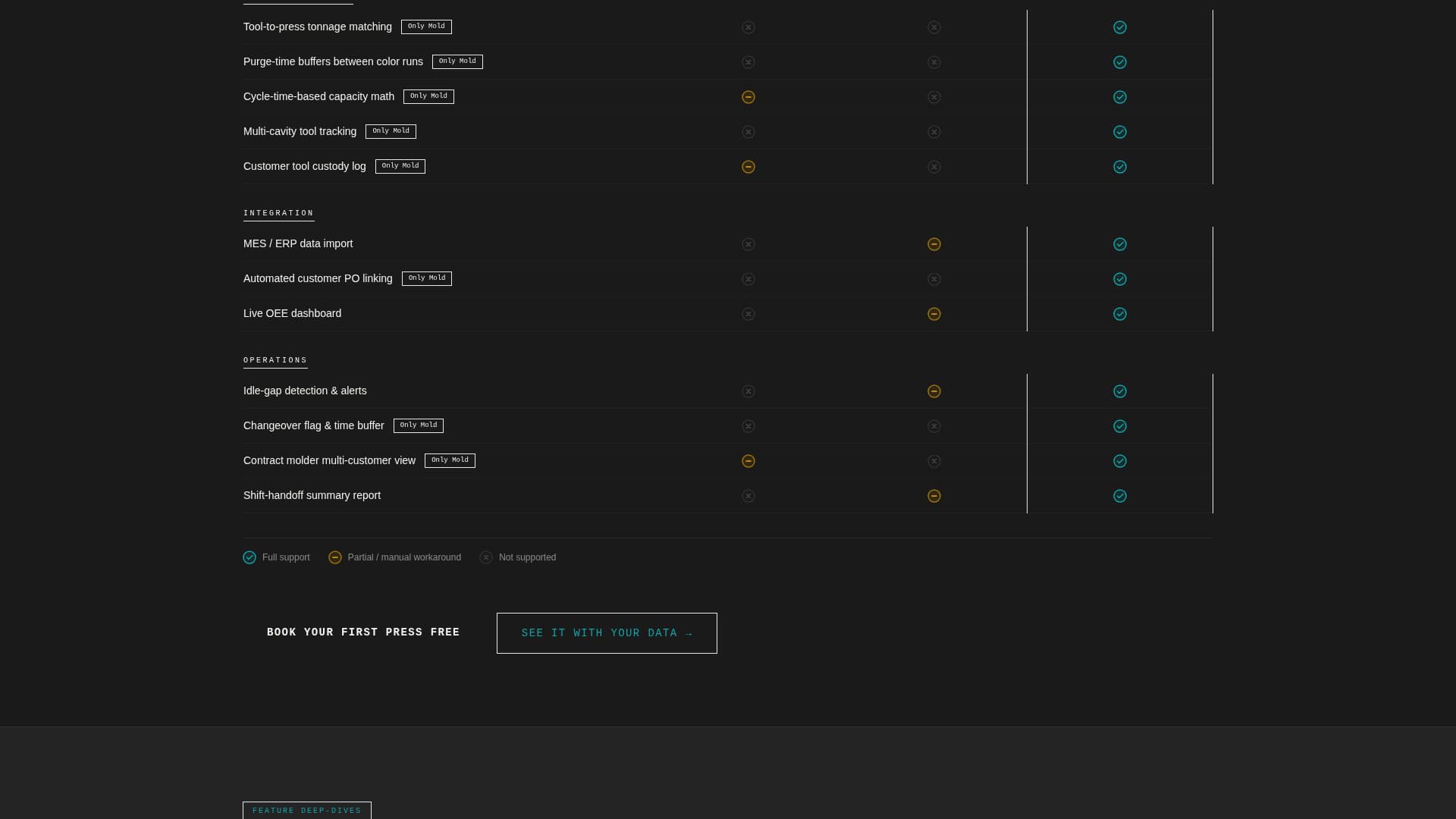Click the full support check icon for MES / ERP data import
The width and height of the screenshot is (1456, 819).
tap(1120, 244)
